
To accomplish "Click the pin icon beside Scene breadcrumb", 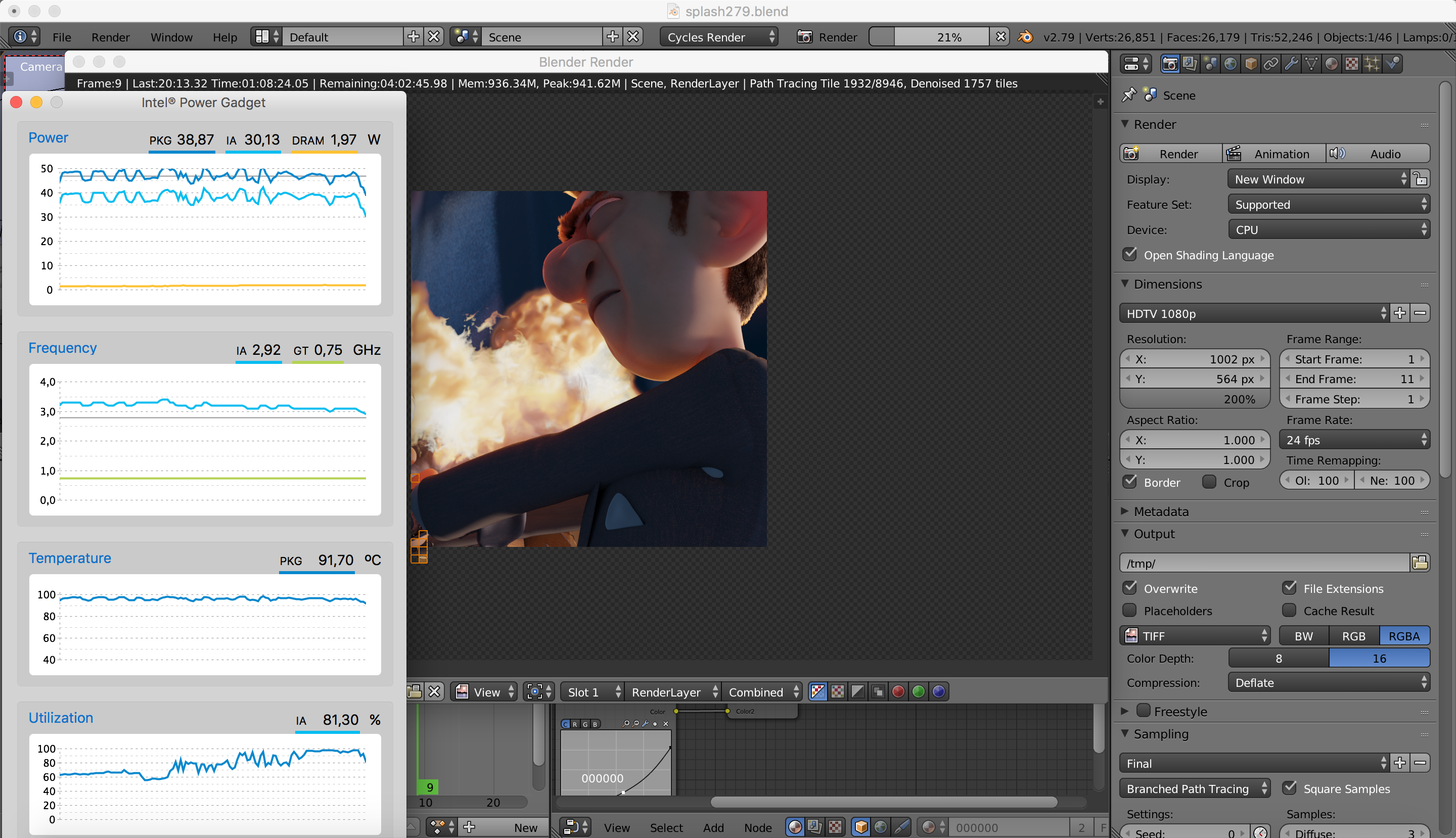I will tap(1129, 95).
